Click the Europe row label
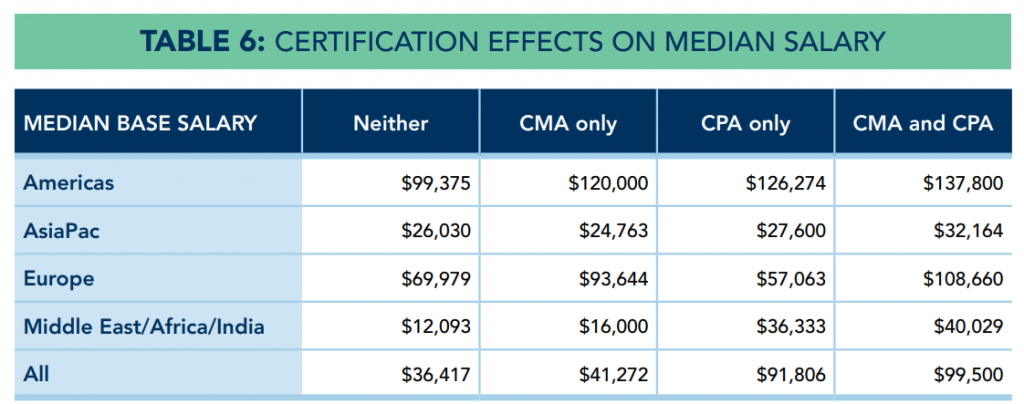Viewport: 1024px width, 404px height. coord(59,279)
